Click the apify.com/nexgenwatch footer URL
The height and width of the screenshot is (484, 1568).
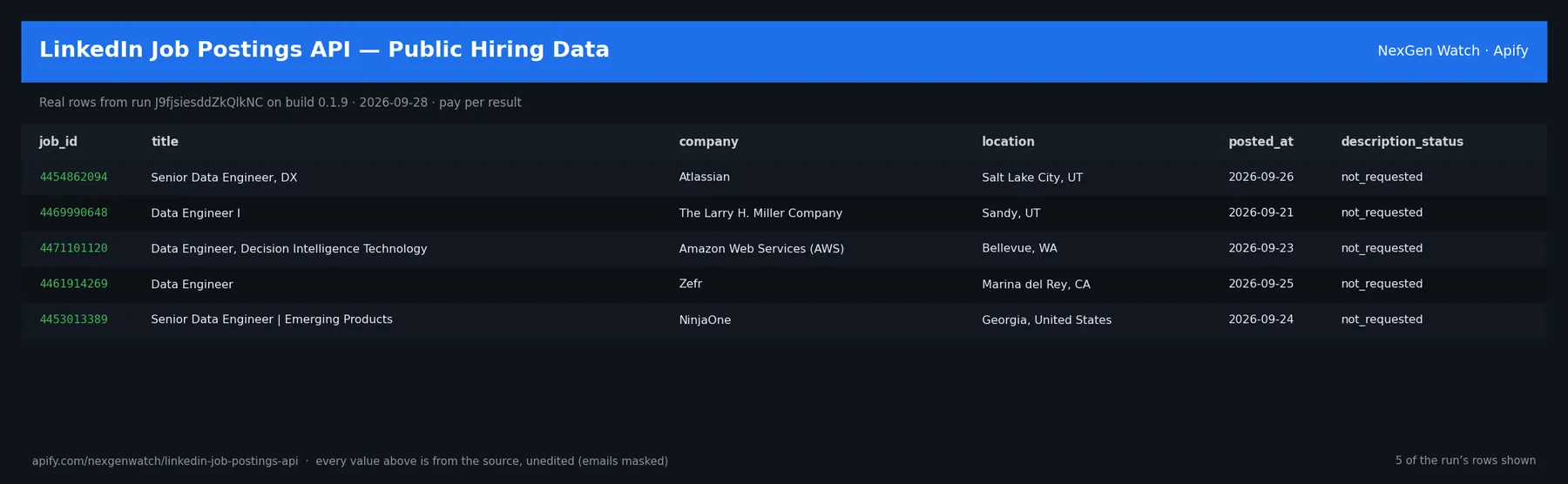point(165,460)
